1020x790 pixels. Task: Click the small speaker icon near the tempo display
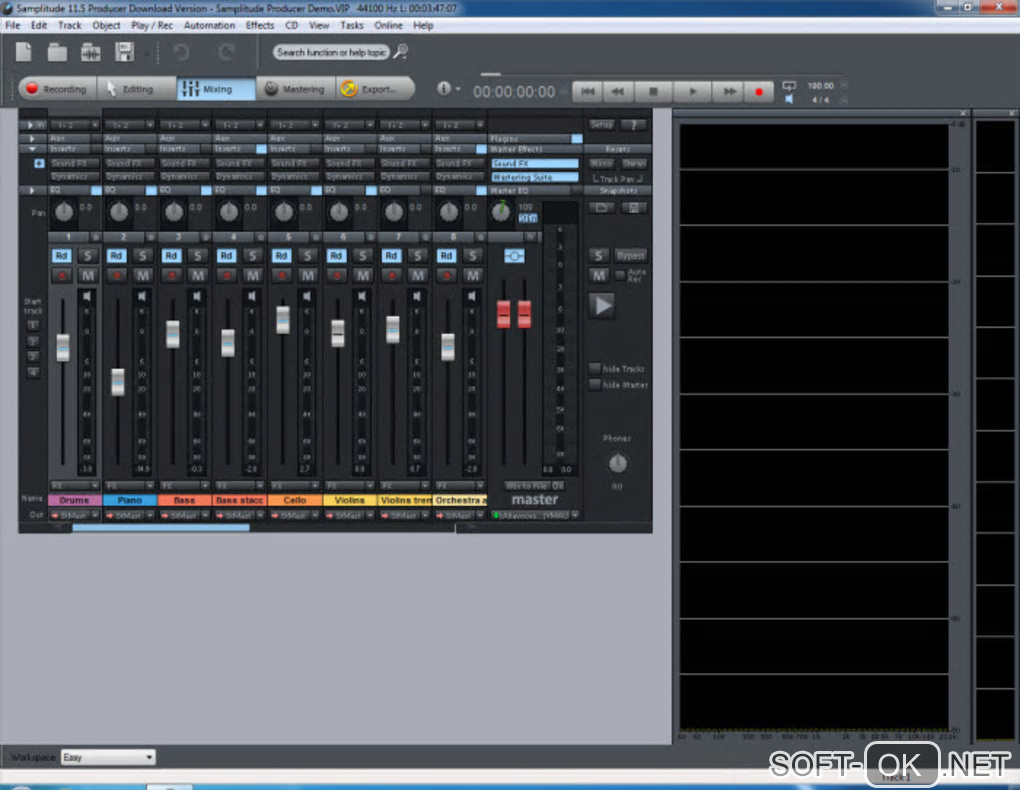788,100
